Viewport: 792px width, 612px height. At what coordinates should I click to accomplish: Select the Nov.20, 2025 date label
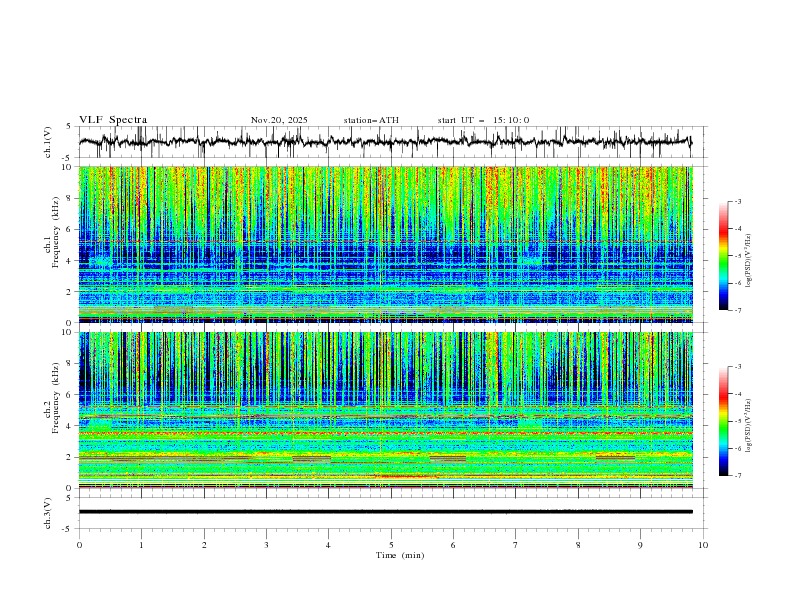[x=279, y=120]
